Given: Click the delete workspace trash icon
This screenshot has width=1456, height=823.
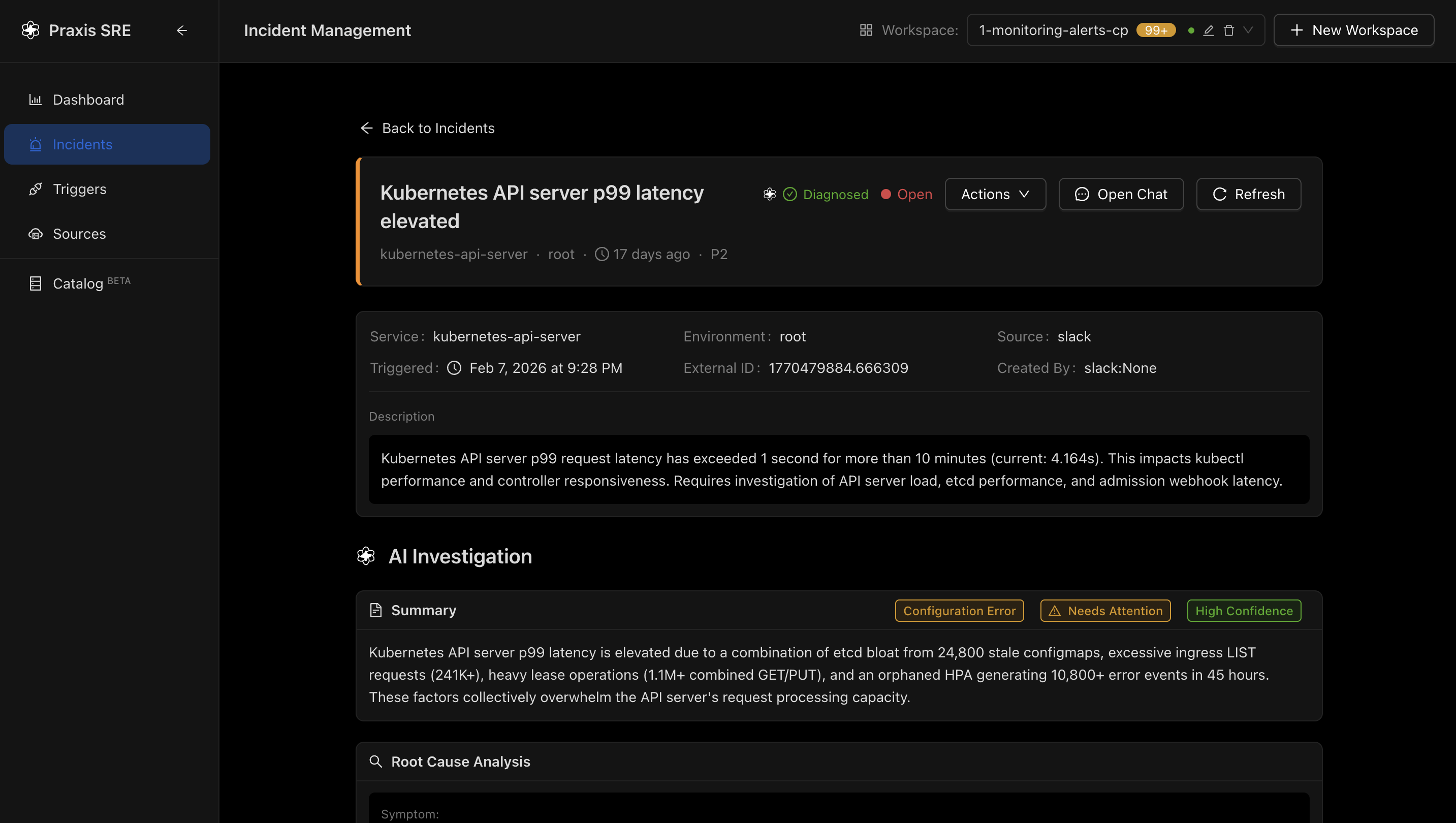Looking at the screenshot, I should click(1229, 30).
